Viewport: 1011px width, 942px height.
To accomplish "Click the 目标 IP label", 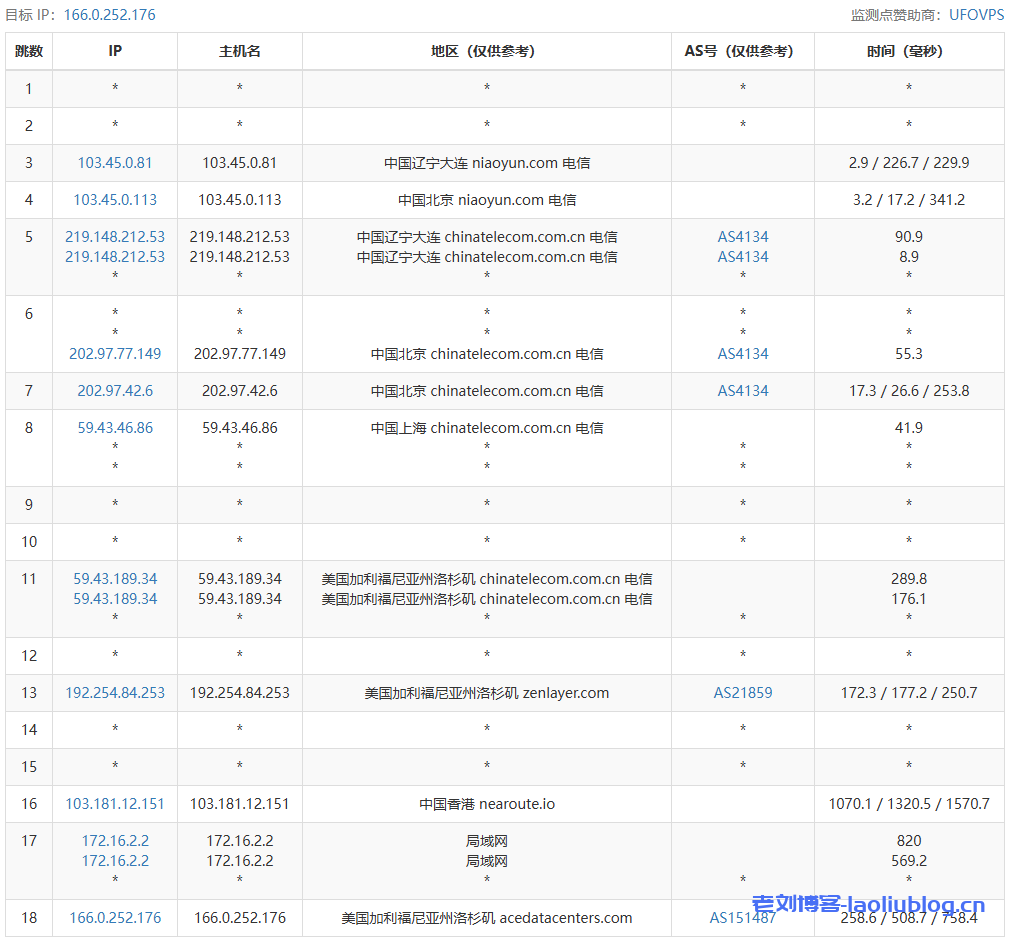I will [x=31, y=15].
